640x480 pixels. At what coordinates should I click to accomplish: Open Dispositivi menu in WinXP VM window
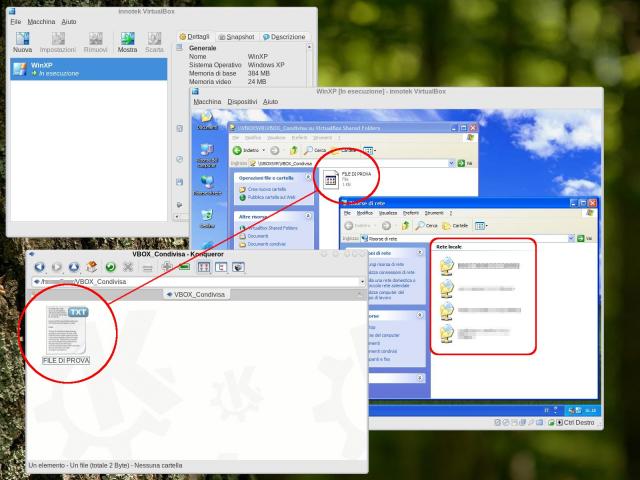click(x=242, y=102)
